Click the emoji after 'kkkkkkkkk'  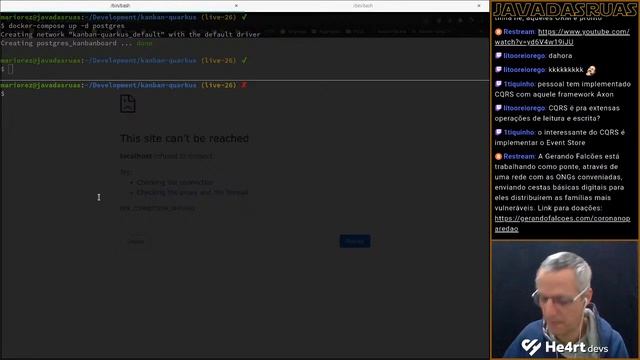click(591, 71)
